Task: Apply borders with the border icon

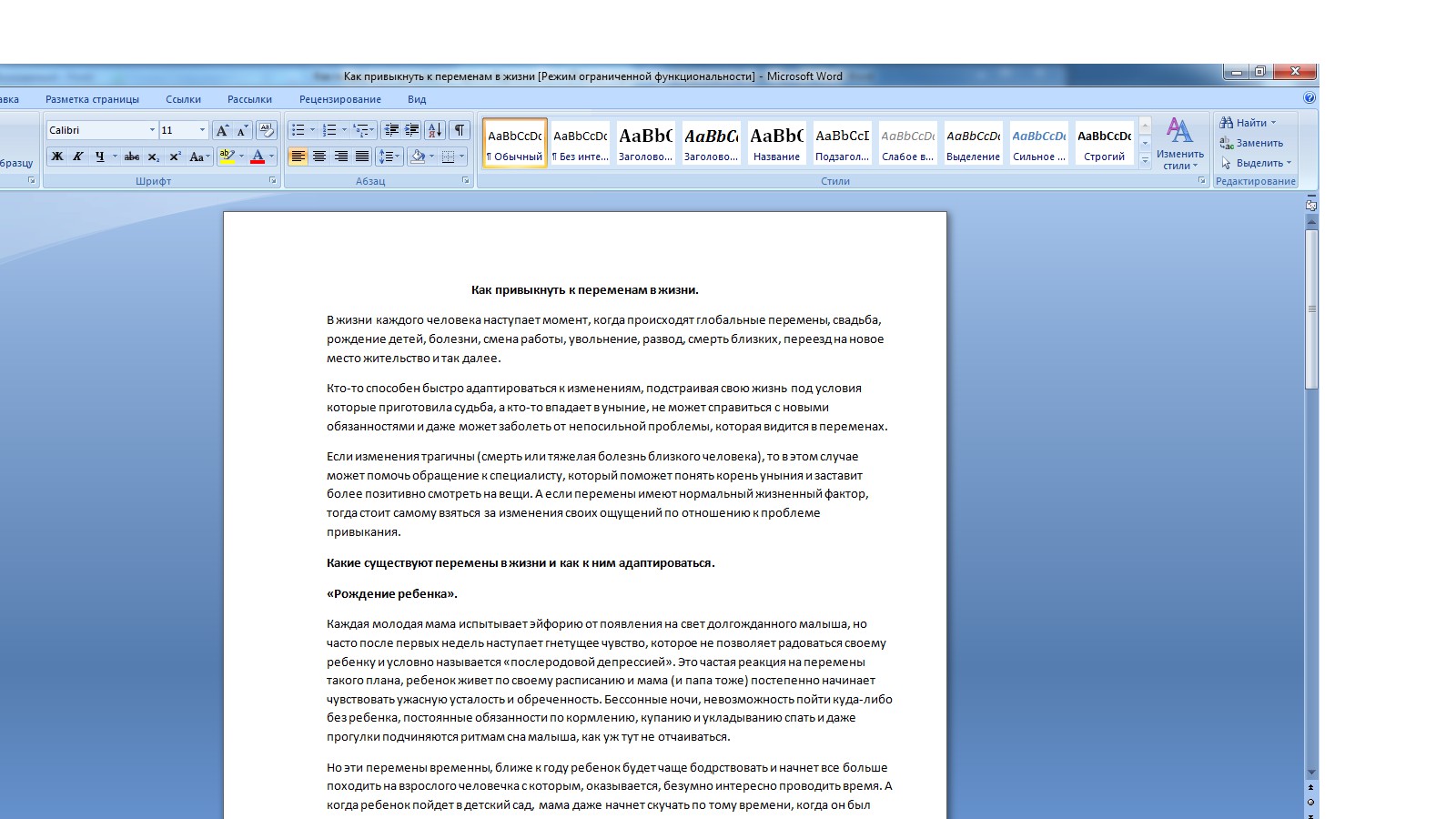Action: click(448, 157)
